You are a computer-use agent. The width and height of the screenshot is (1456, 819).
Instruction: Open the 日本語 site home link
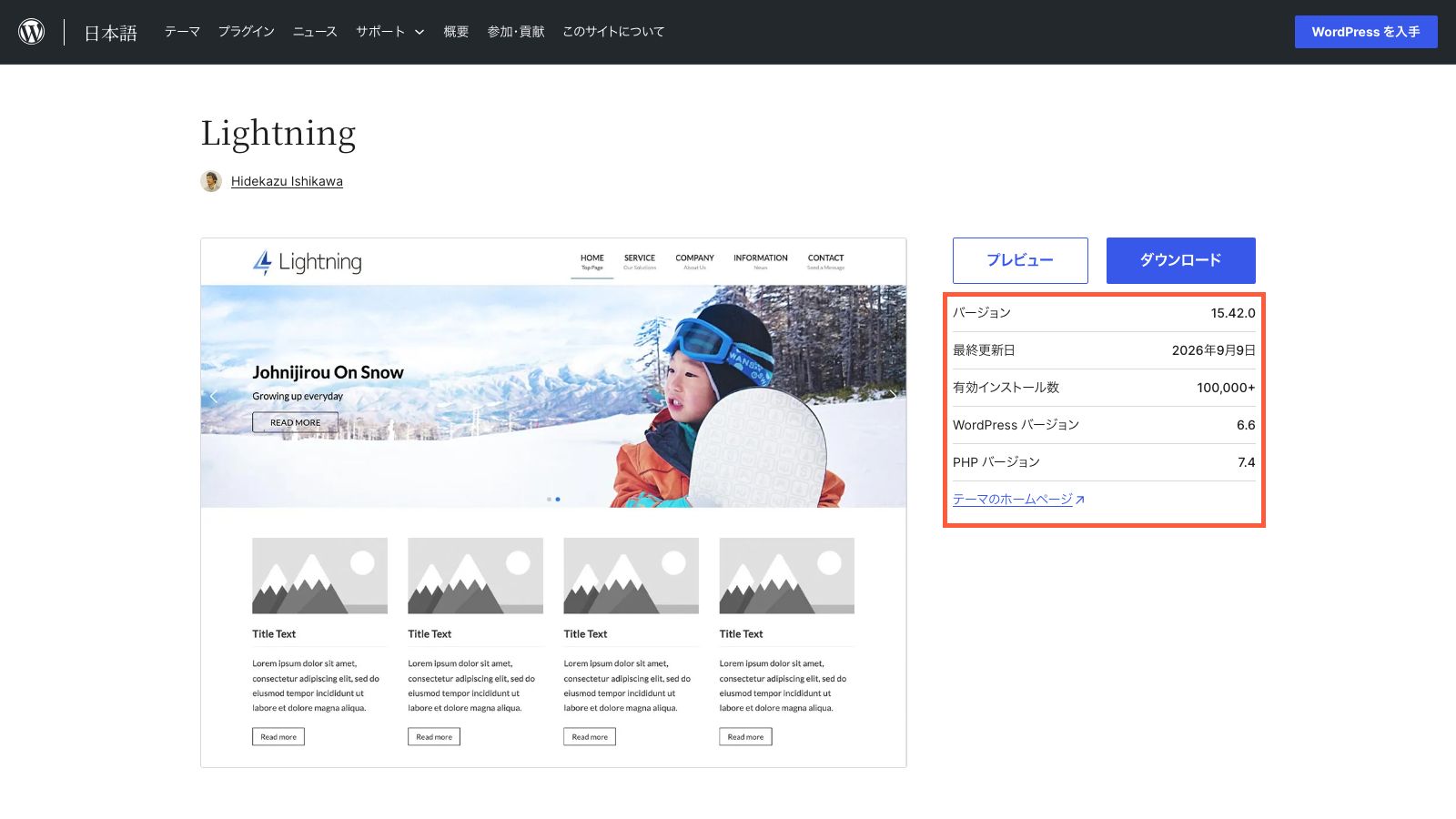coord(111,33)
